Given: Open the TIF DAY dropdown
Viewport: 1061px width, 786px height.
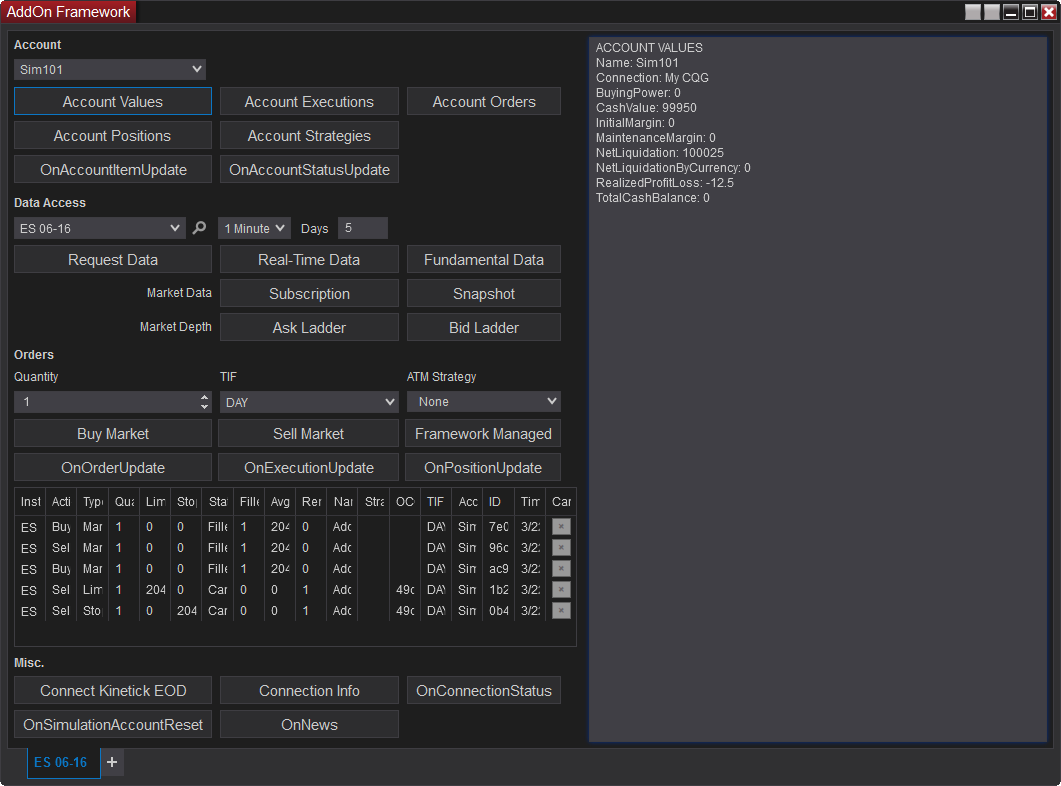Looking at the screenshot, I should [309, 401].
